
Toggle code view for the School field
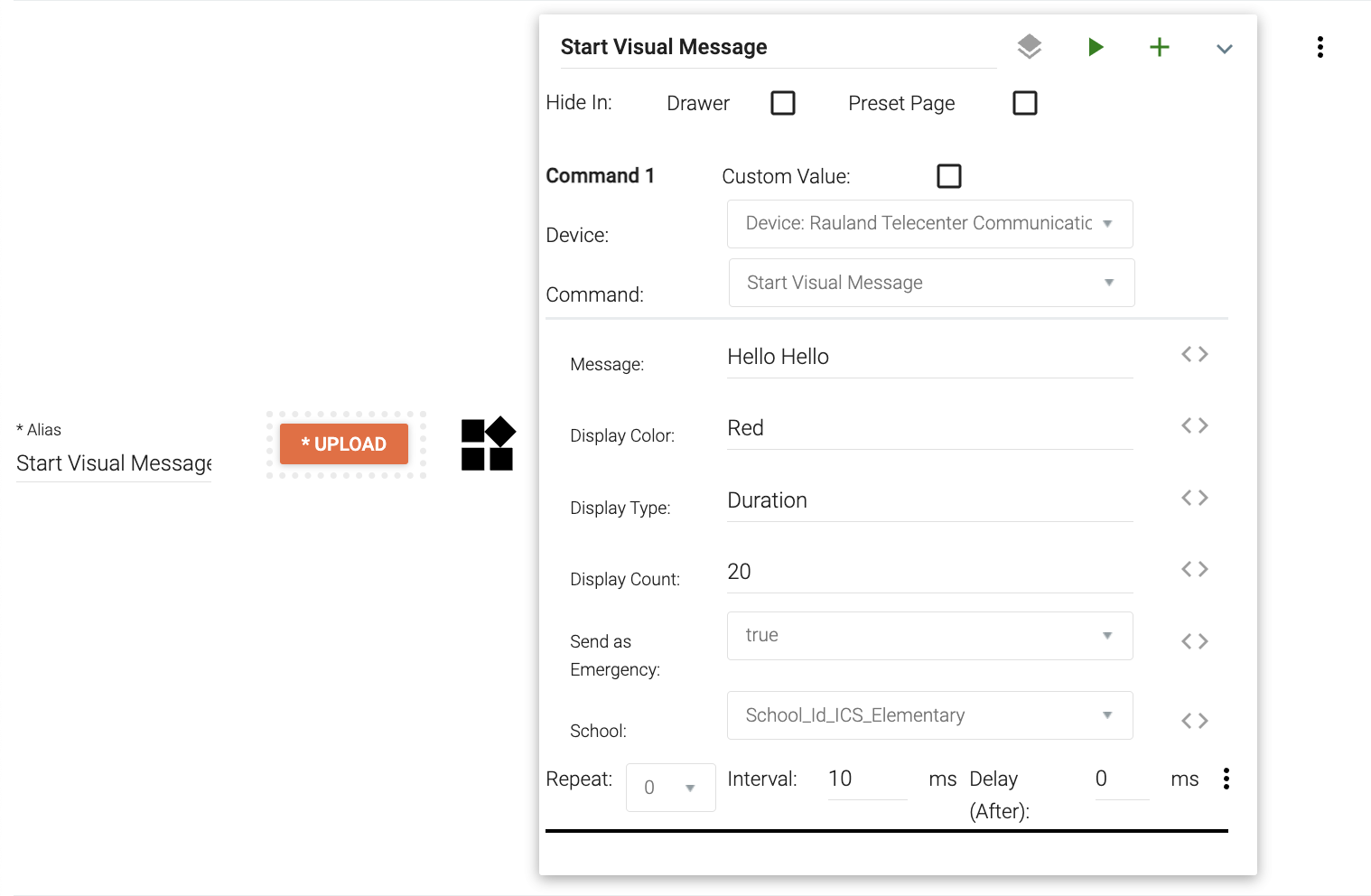click(x=1194, y=721)
